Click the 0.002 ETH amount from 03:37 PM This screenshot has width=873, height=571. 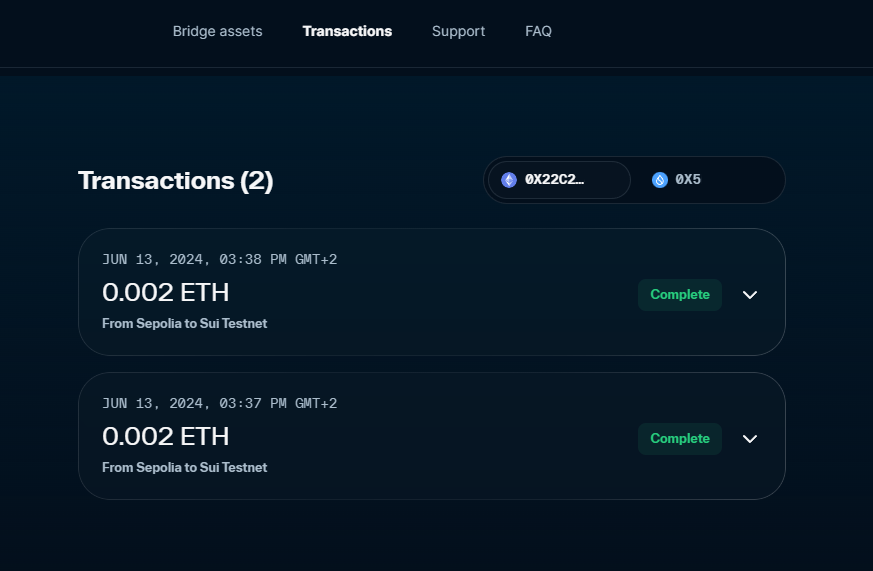pyautogui.click(x=166, y=436)
